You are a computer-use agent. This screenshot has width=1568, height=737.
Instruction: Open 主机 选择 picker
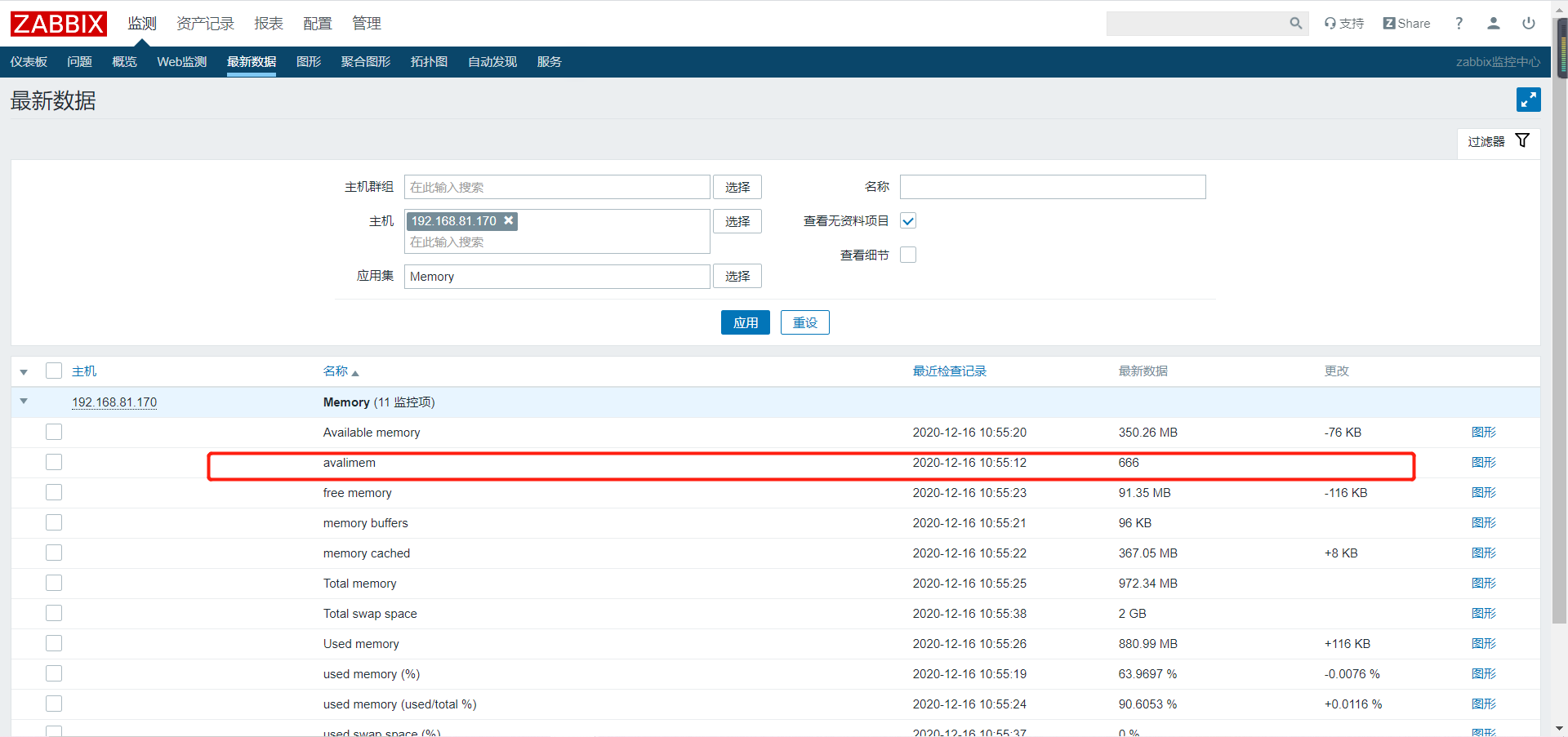(x=737, y=221)
